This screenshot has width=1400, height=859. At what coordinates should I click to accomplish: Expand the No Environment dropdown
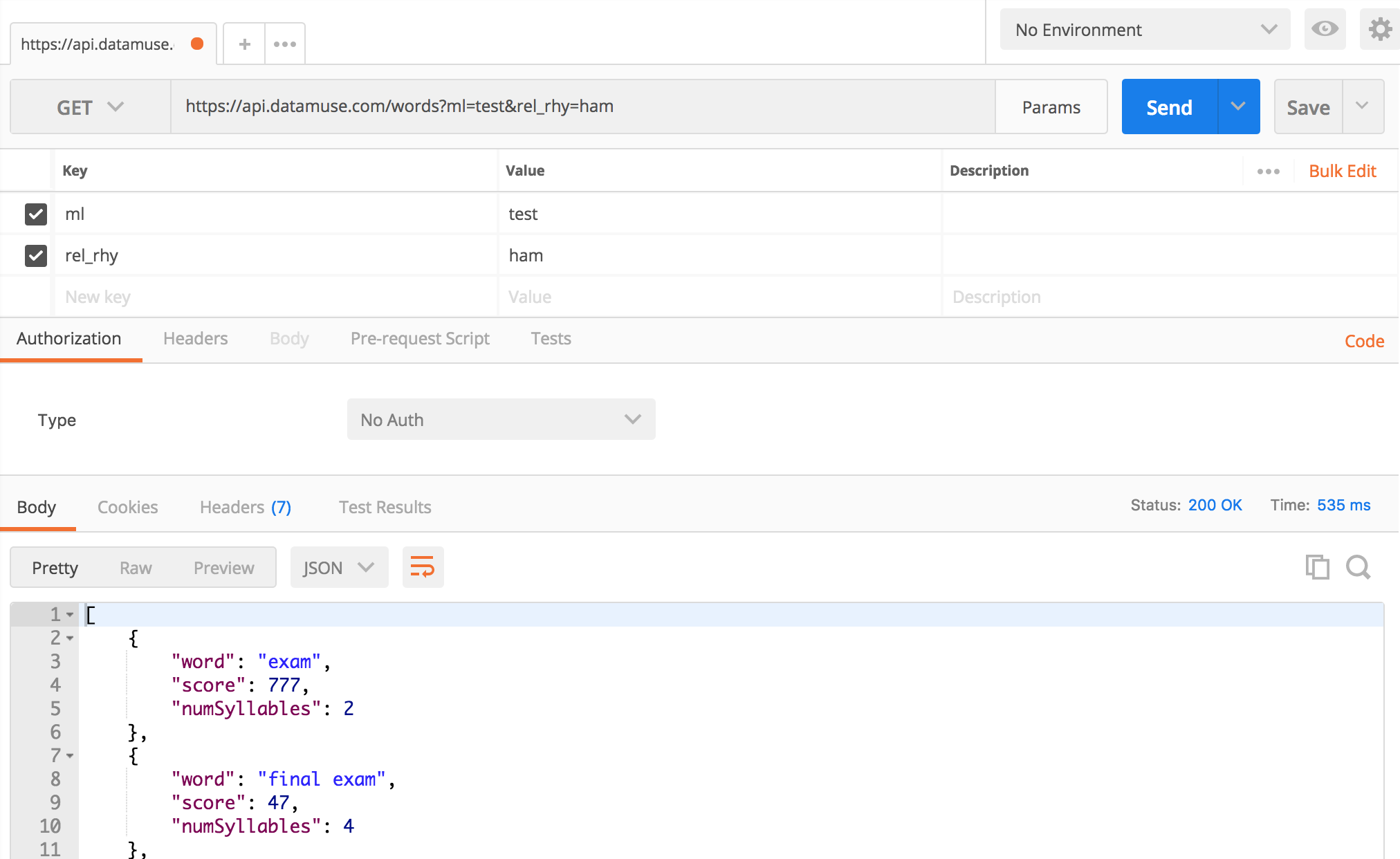[1145, 30]
